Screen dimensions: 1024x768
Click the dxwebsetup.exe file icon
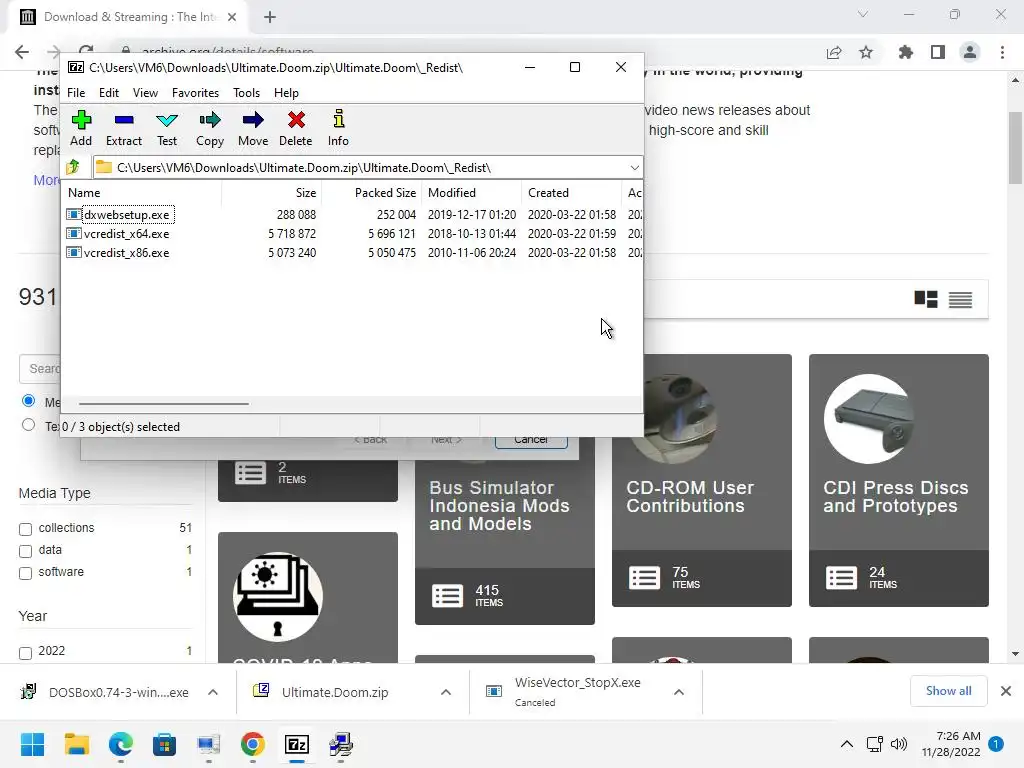click(x=74, y=214)
